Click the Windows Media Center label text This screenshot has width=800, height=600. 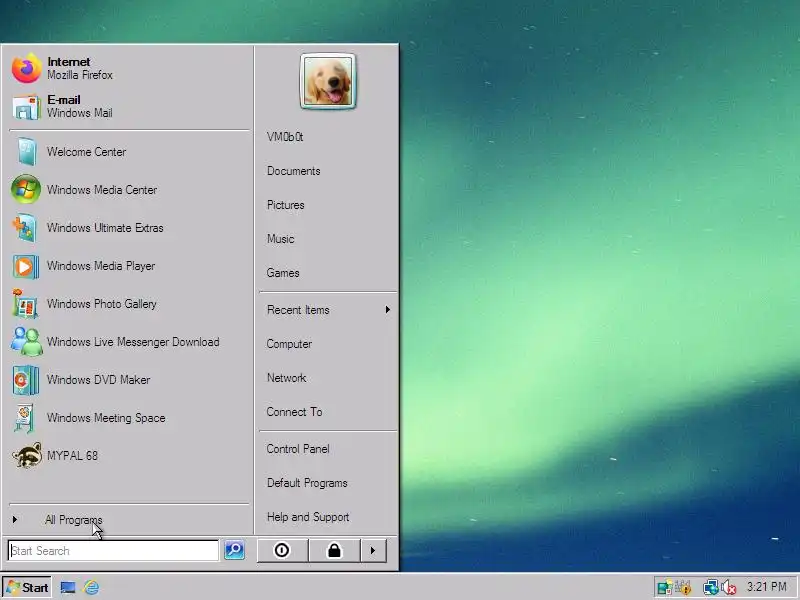(x=102, y=190)
